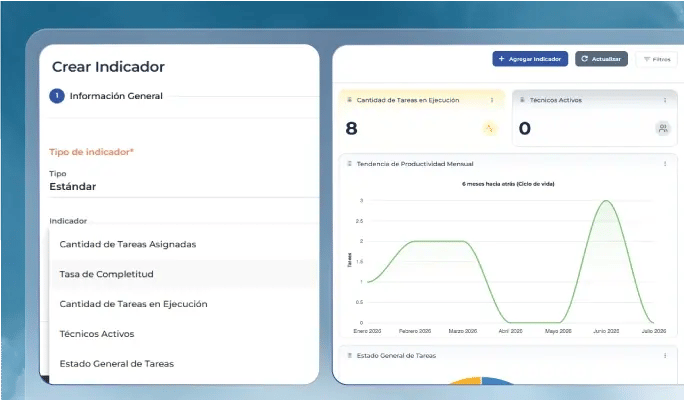This screenshot has height=400, width=684.
Task: Click the value 0 on Técnicos Activos card
Action: pyautogui.click(x=525, y=129)
